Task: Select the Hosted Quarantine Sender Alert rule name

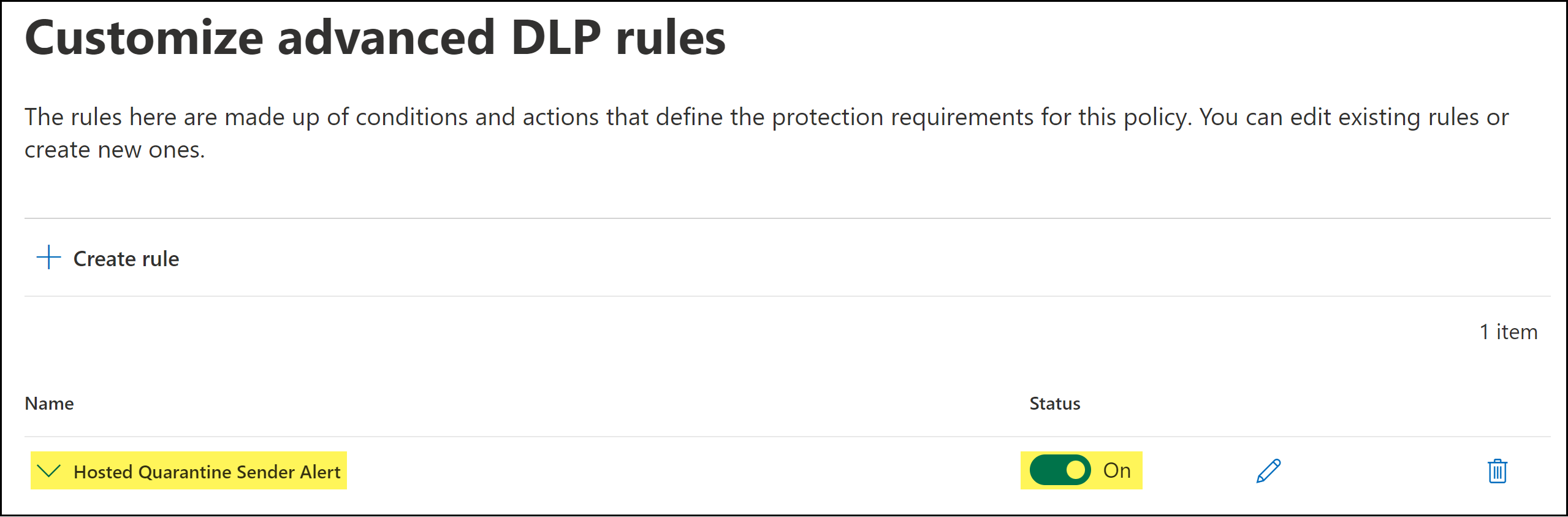Action: point(207,472)
